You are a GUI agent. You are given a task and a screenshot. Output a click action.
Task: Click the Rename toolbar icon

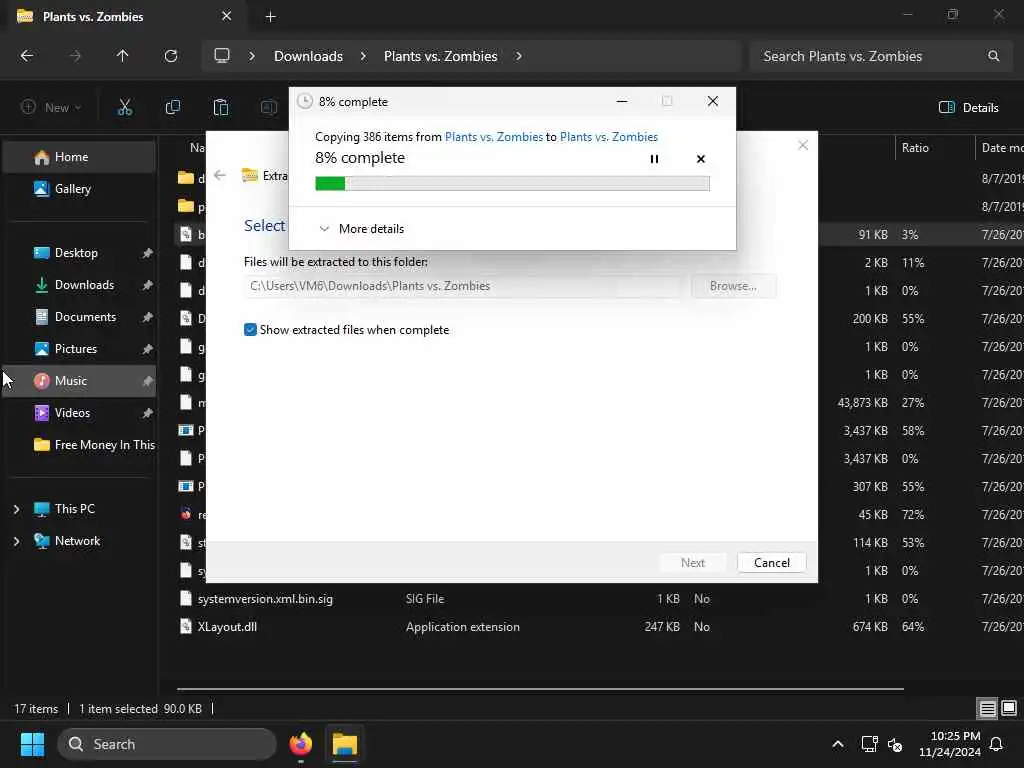click(268, 108)
